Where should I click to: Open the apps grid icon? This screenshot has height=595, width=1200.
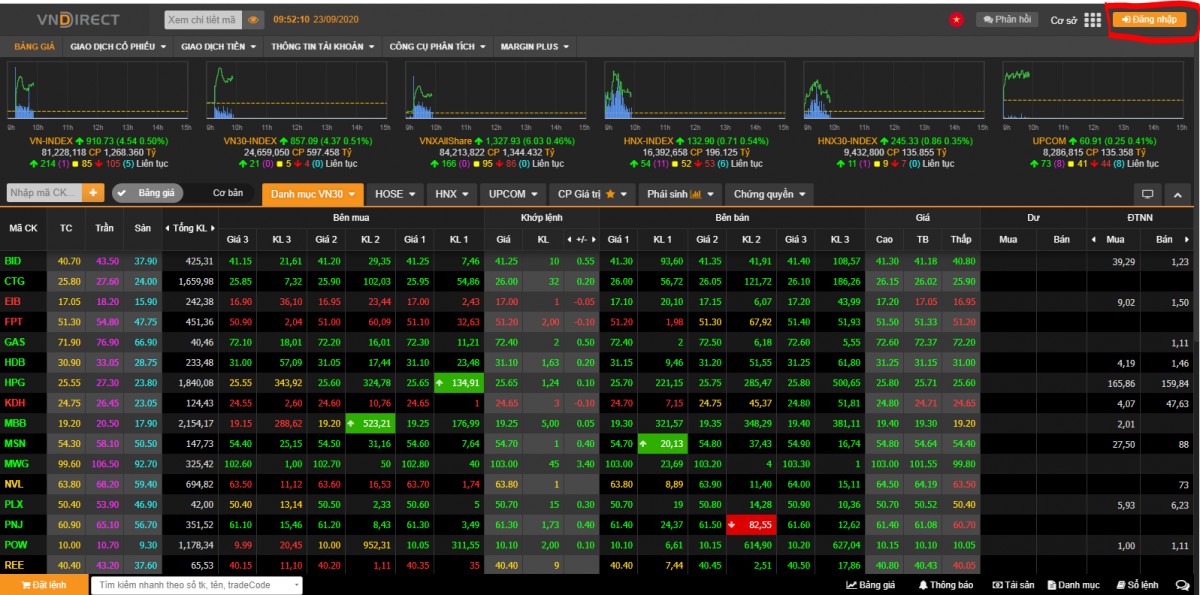pos(1092,20)
